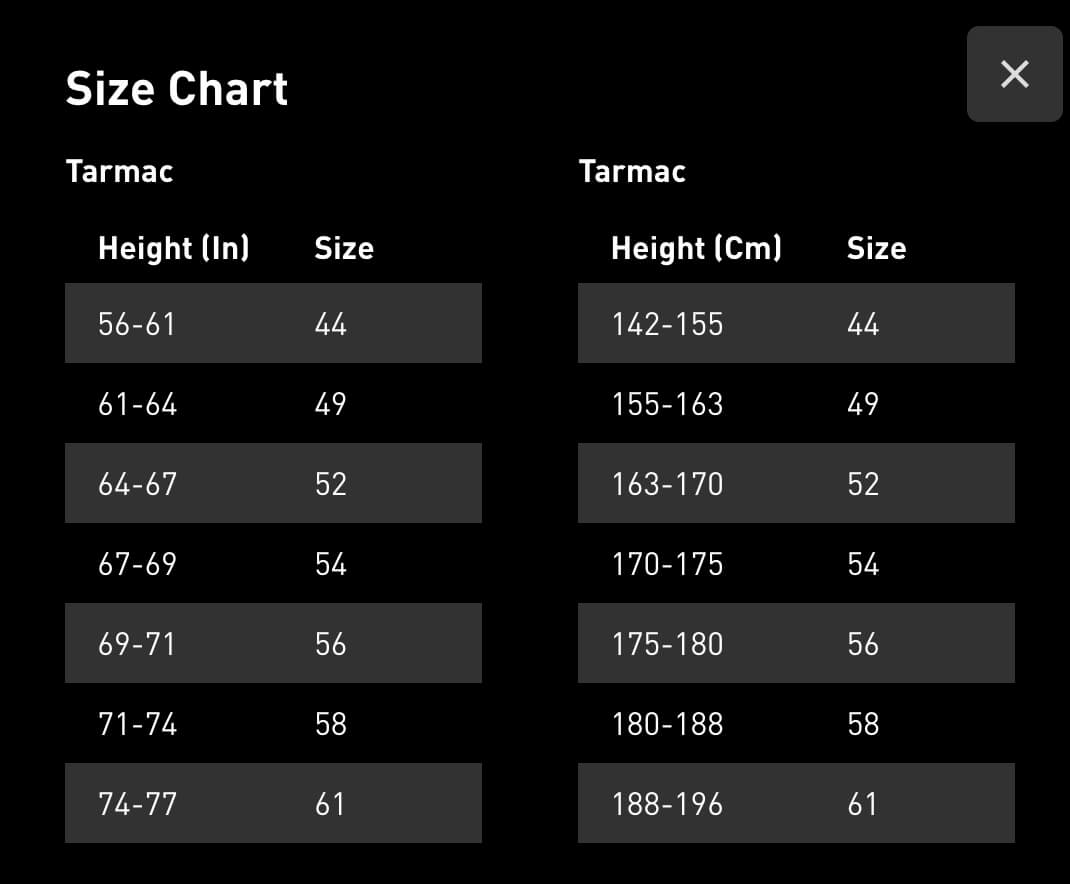Click the 142-155 cm height cell

(x=667, y=324)
